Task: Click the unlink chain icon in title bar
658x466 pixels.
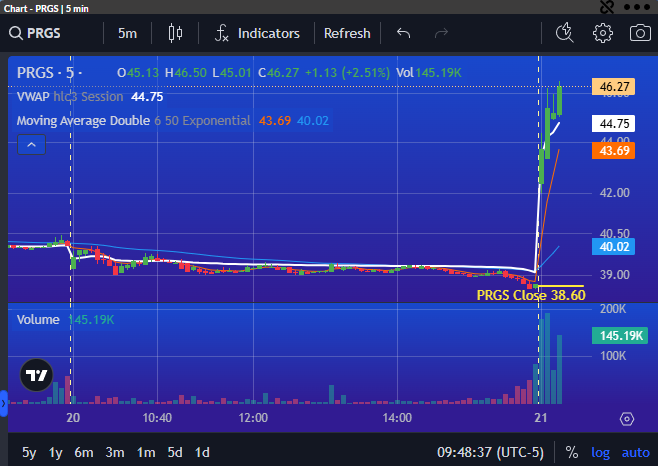Action: [x=607, y=7]
